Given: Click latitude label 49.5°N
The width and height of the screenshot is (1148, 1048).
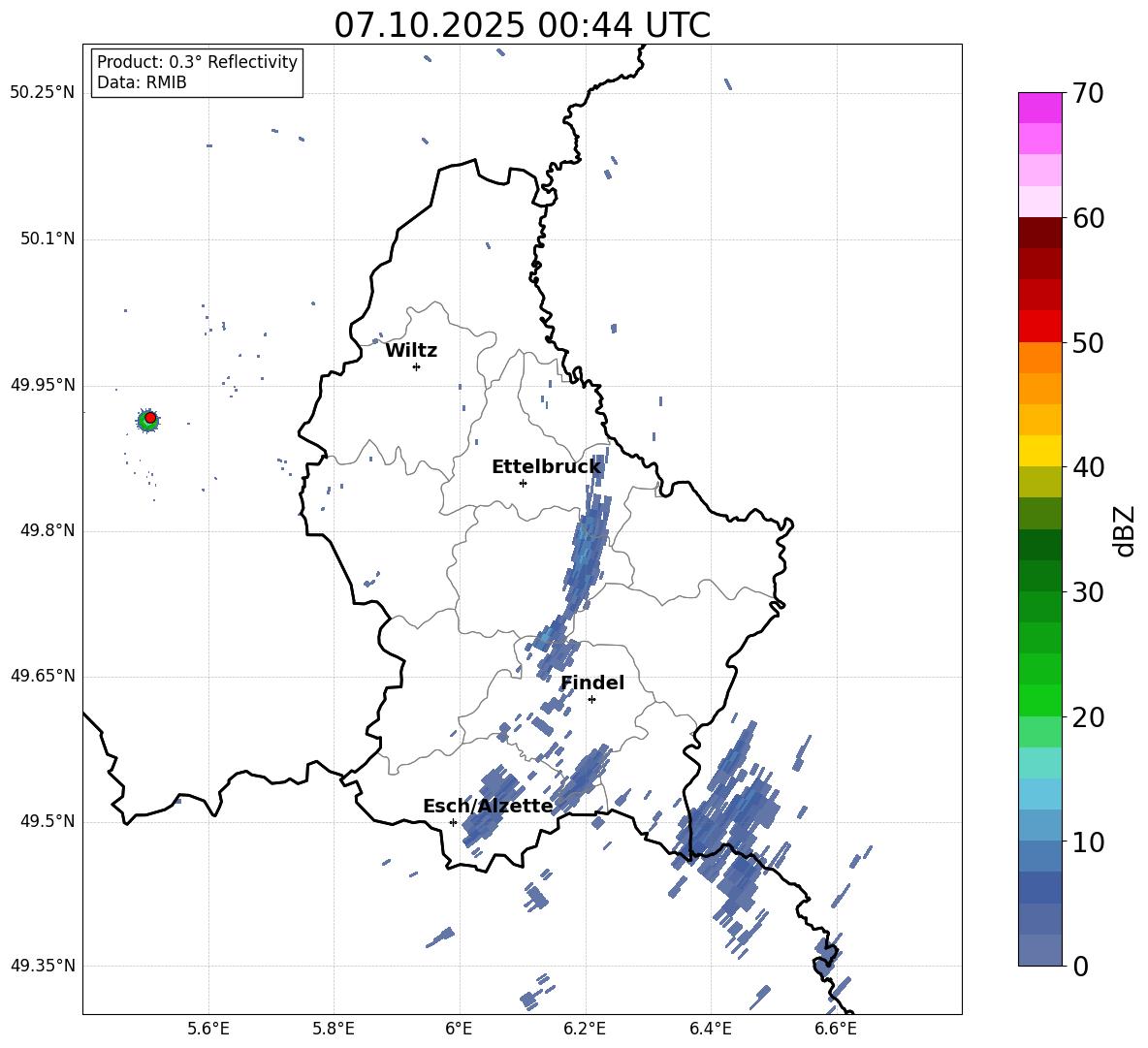Looking at the screenshot, I should pyautogui.click(x=48, y=821).
